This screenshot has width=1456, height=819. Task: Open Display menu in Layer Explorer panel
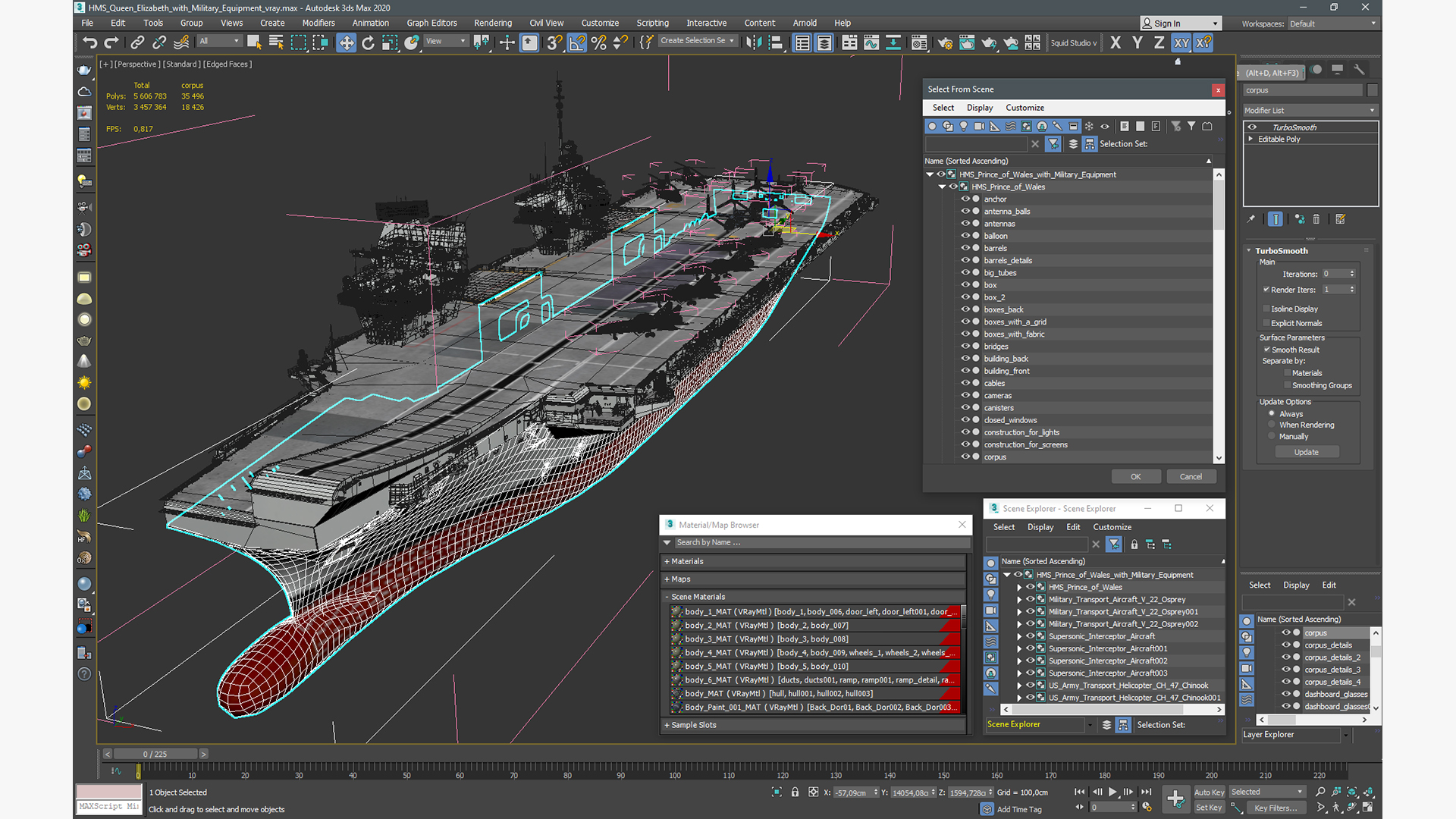click(1296, 585)
